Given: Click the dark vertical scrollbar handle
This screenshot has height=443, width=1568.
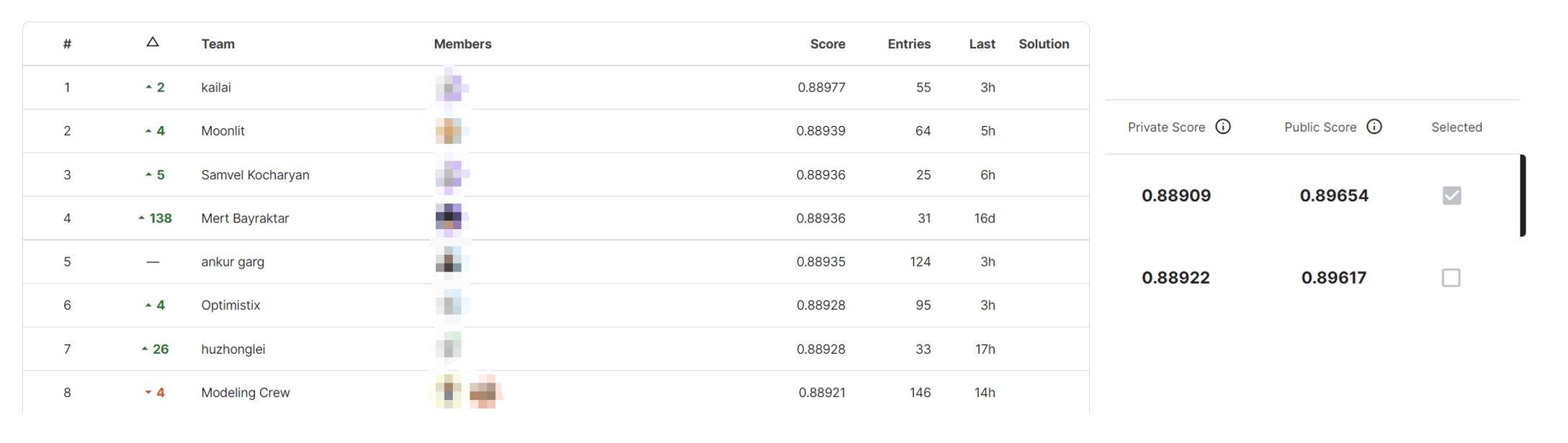Looking at the screenshot, I should [1523, 195].
